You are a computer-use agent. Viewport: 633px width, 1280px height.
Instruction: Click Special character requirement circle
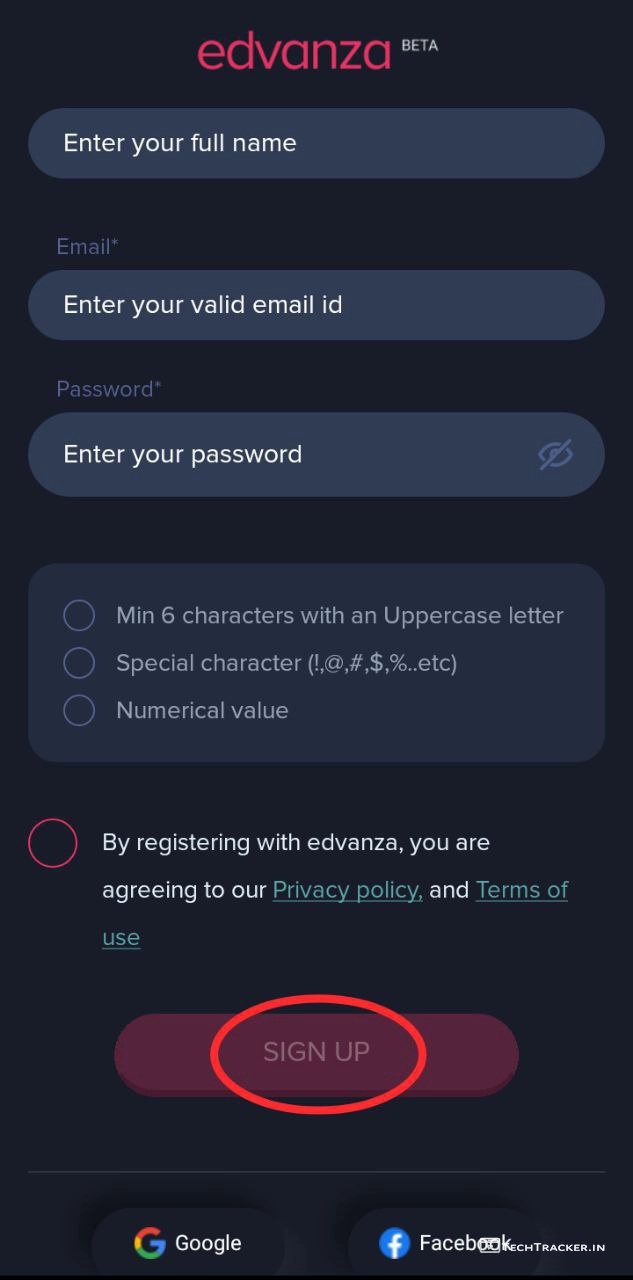coord(79,662)
